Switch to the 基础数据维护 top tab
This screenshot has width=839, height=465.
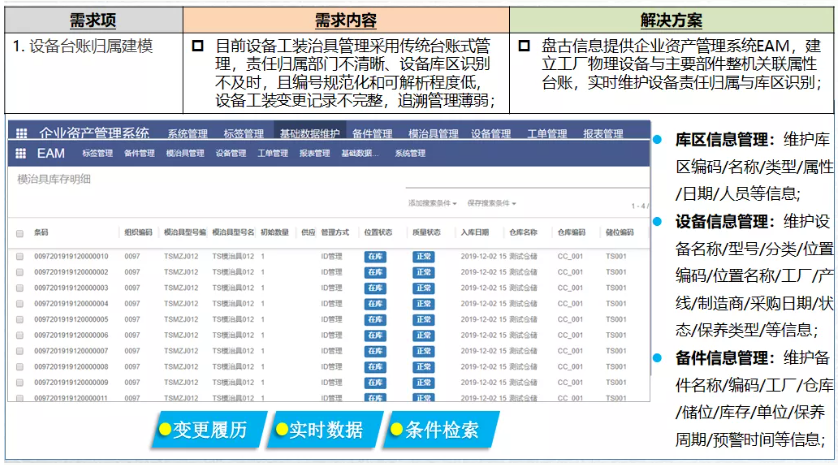tap(310, 133)
